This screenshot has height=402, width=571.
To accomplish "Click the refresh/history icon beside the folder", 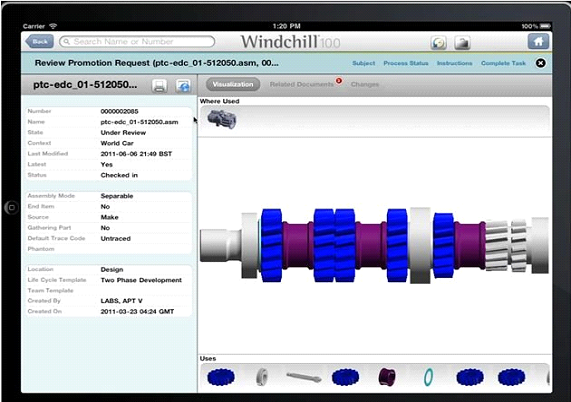I will [x=438, y=43].
